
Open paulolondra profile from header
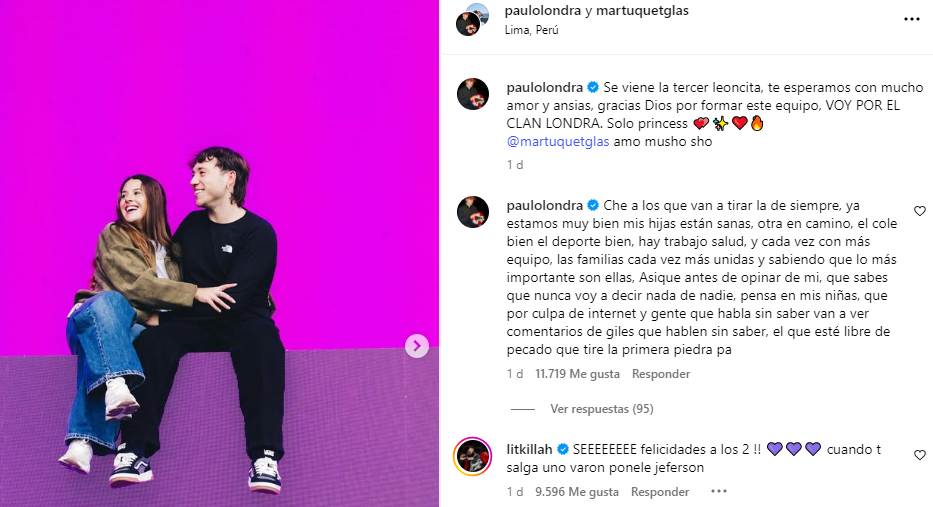pyautogui.click(x=543, y=11)
